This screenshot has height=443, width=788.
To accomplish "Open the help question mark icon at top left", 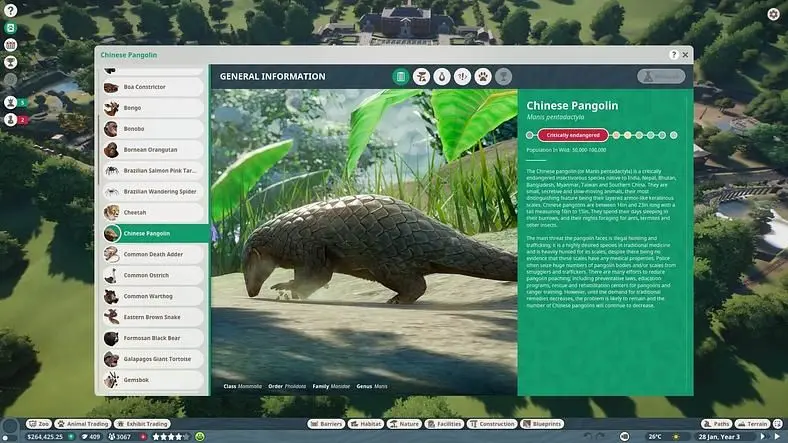I will [11, 10].
